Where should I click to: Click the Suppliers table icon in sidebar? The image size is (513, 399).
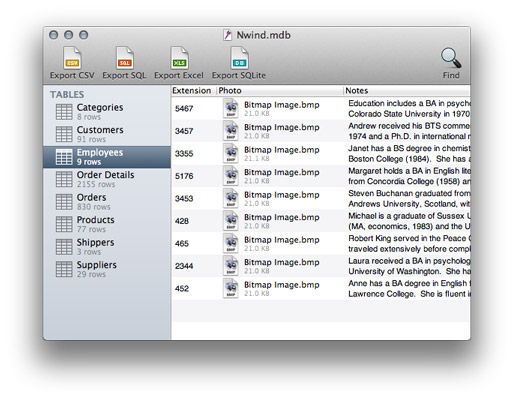click(64, 269)
